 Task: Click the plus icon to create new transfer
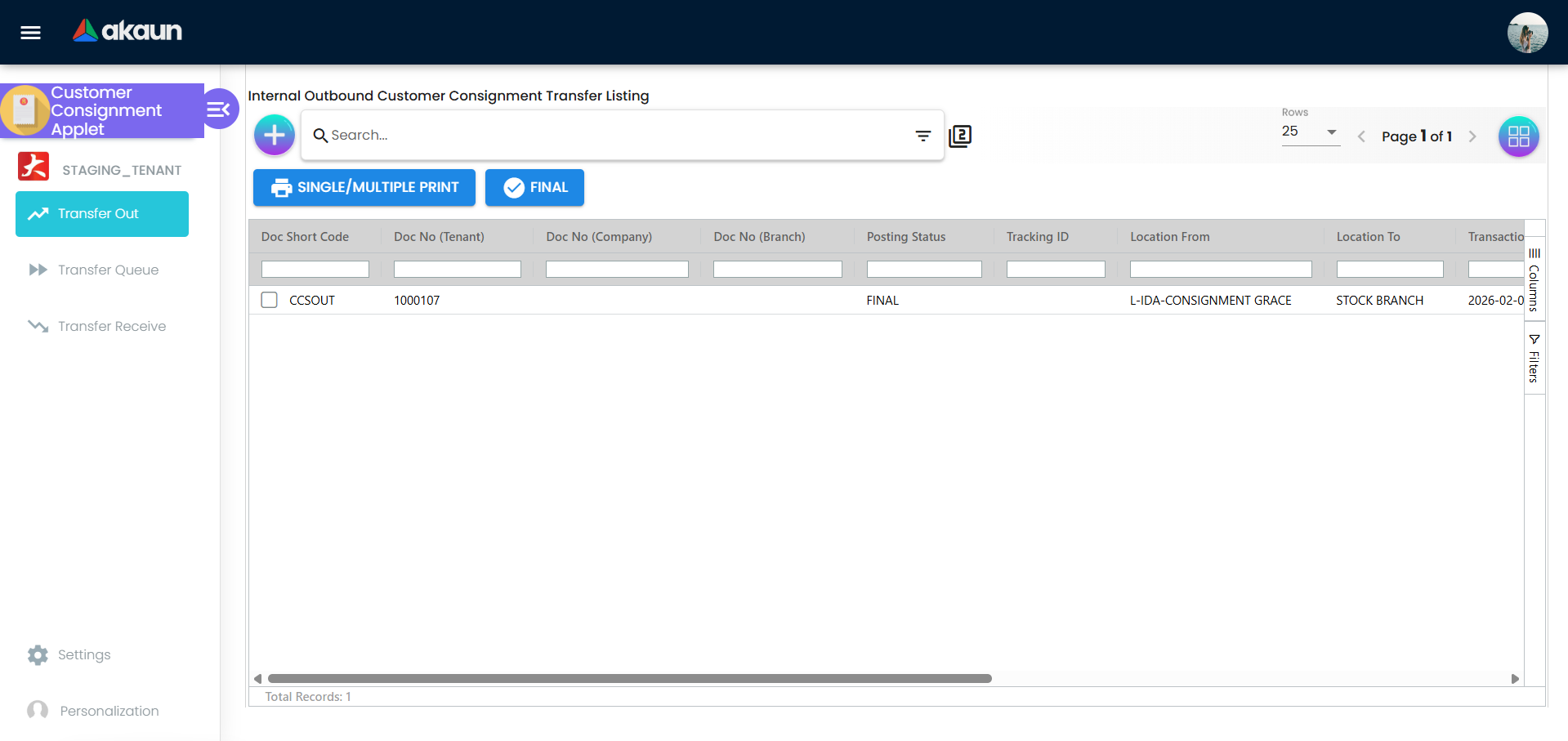(274, 135)
